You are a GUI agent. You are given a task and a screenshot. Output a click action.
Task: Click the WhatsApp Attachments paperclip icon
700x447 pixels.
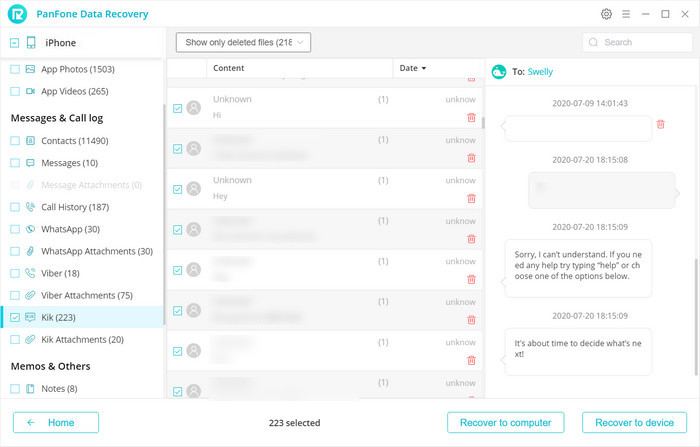[x=30, y=251]
